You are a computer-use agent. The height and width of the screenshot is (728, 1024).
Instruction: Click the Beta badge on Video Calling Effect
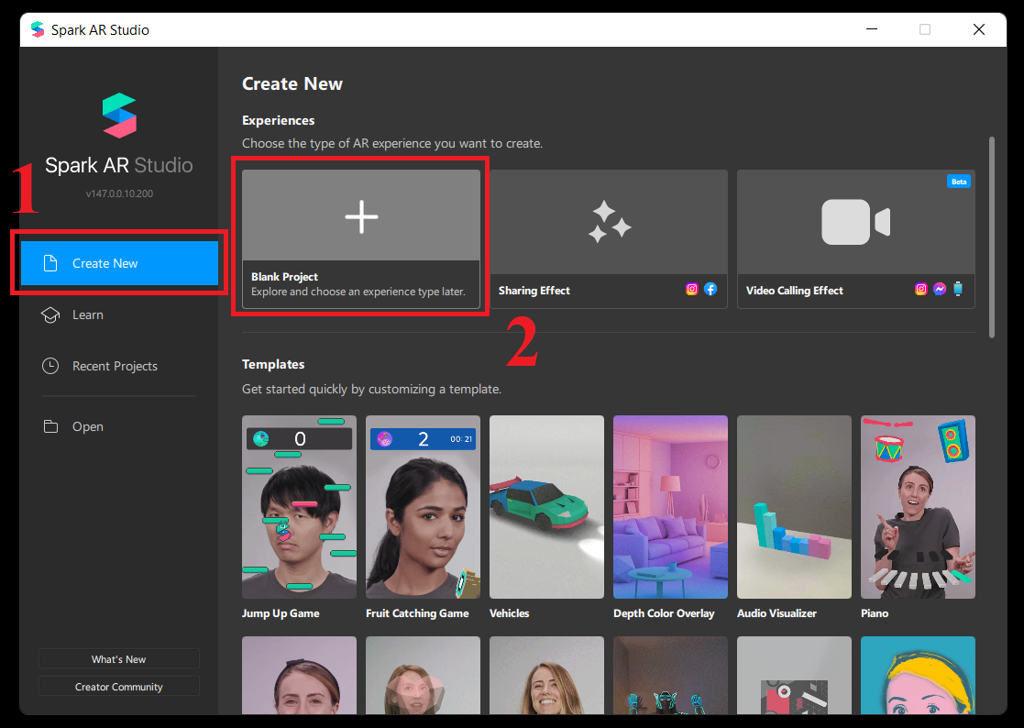point(959,182)
